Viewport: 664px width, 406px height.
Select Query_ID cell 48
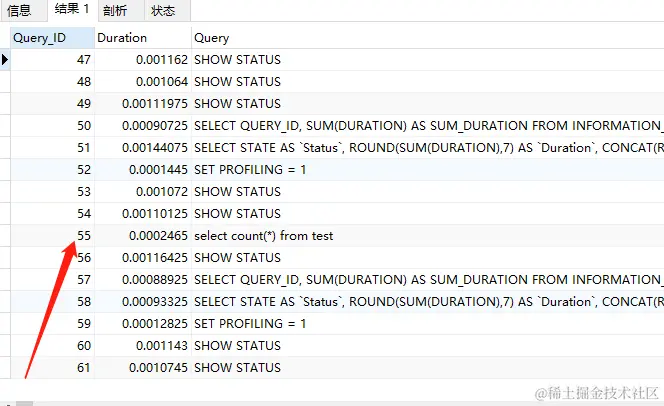53,81
